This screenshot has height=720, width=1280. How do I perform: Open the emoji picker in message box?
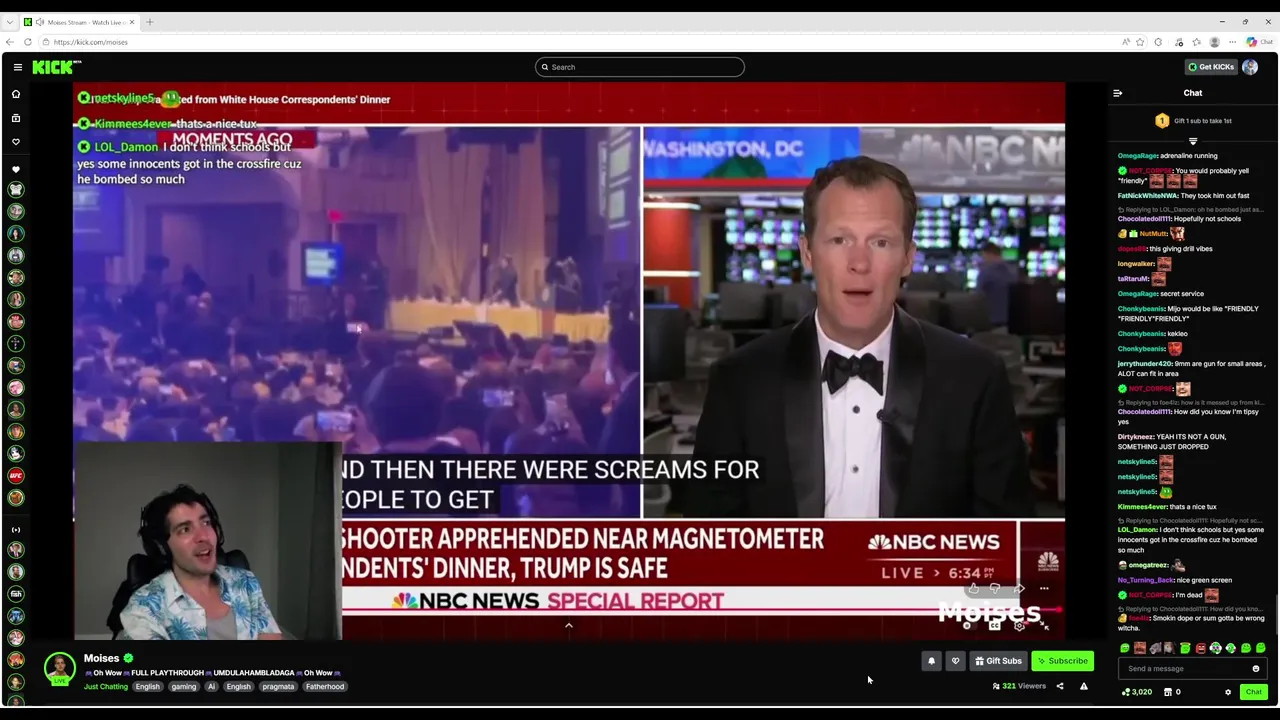(1255, 669)
